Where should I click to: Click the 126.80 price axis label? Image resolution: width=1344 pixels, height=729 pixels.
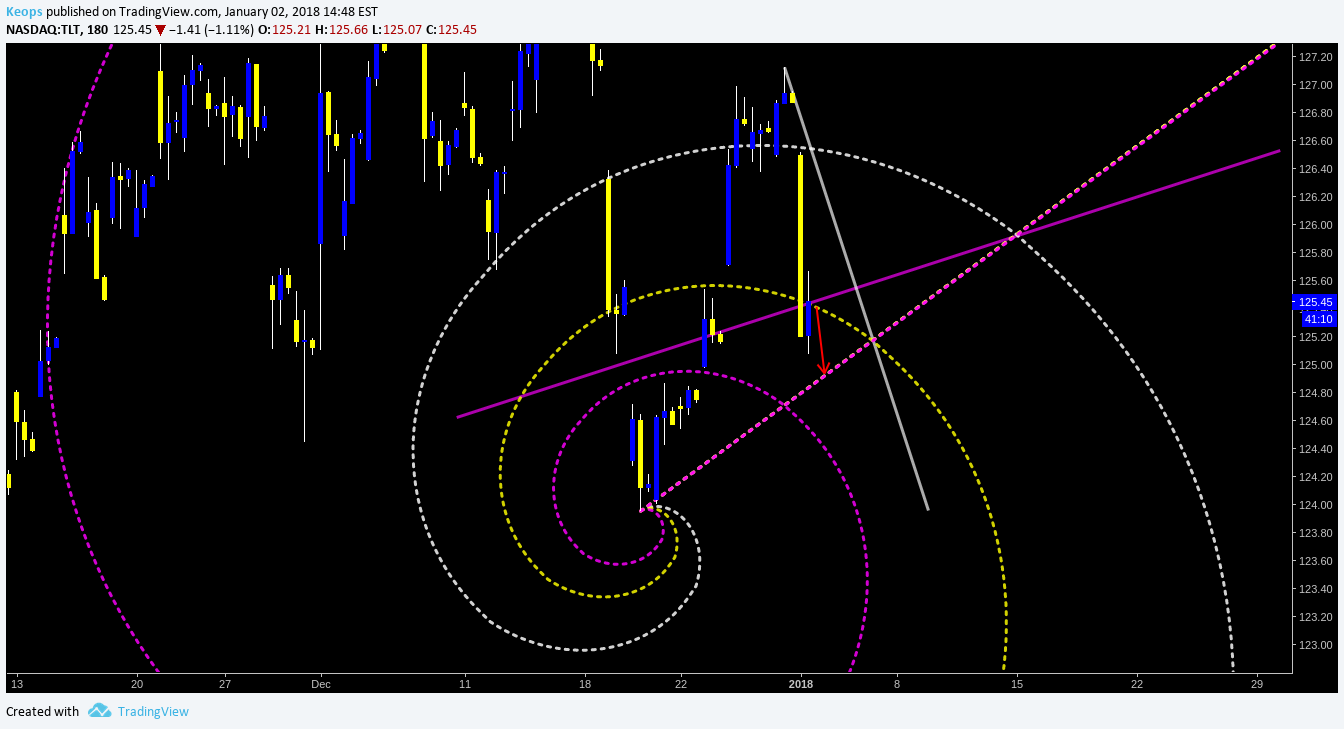click(x=1315, y=113)
